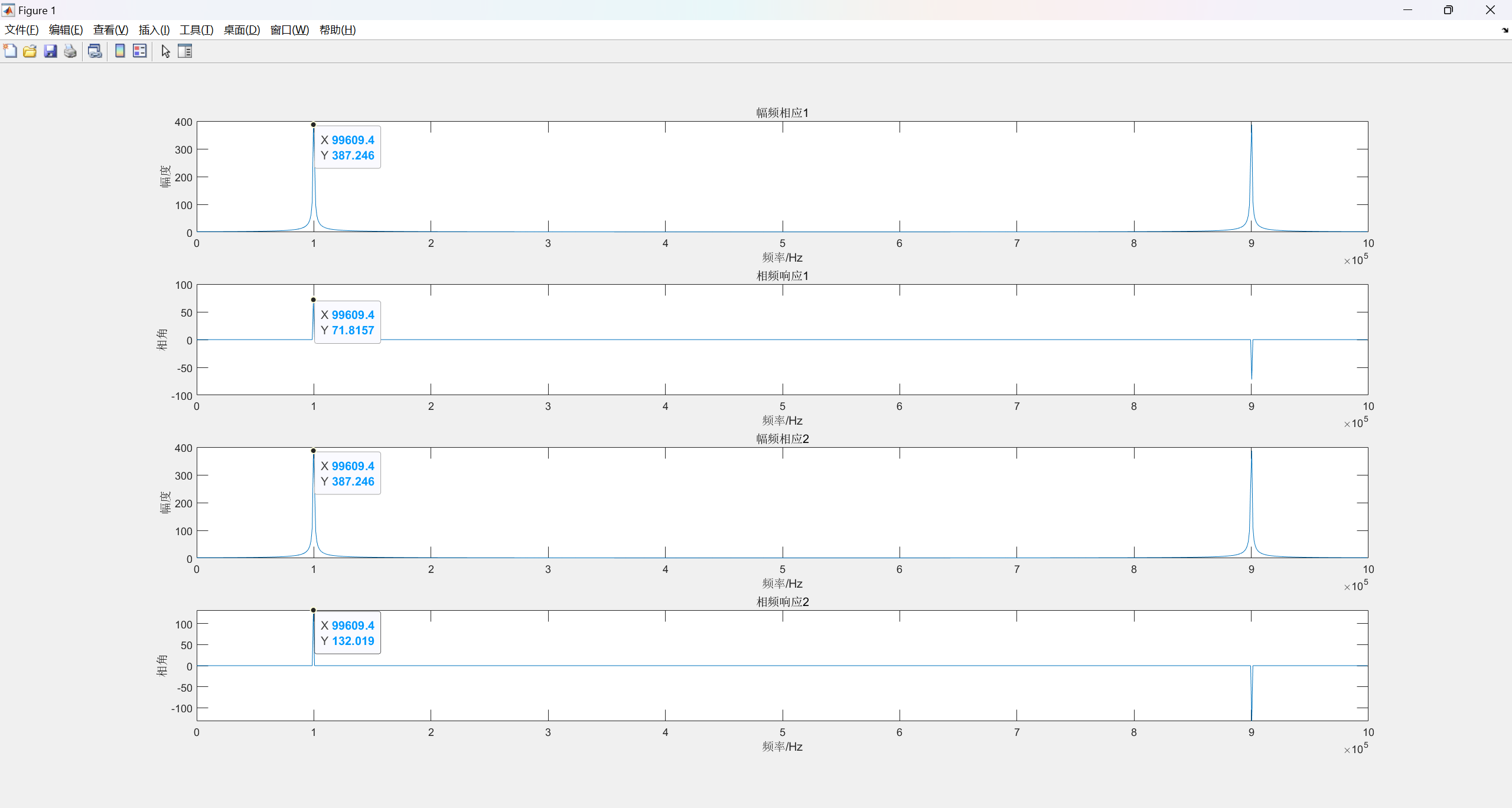The width and height of the screenshot is (1512, 808).
Task: Click the open file folder icon
Action: tap(30, 51)
